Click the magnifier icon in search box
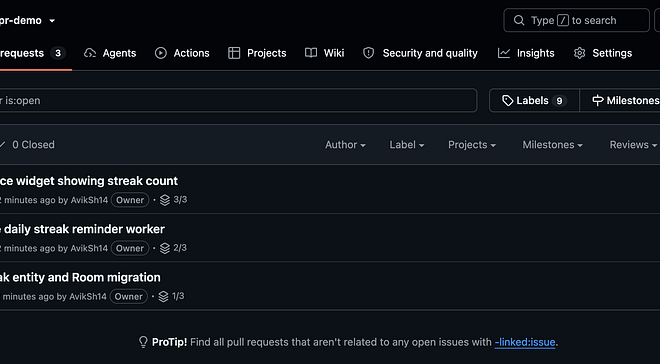The image size is (660, 364). (519, 20)
